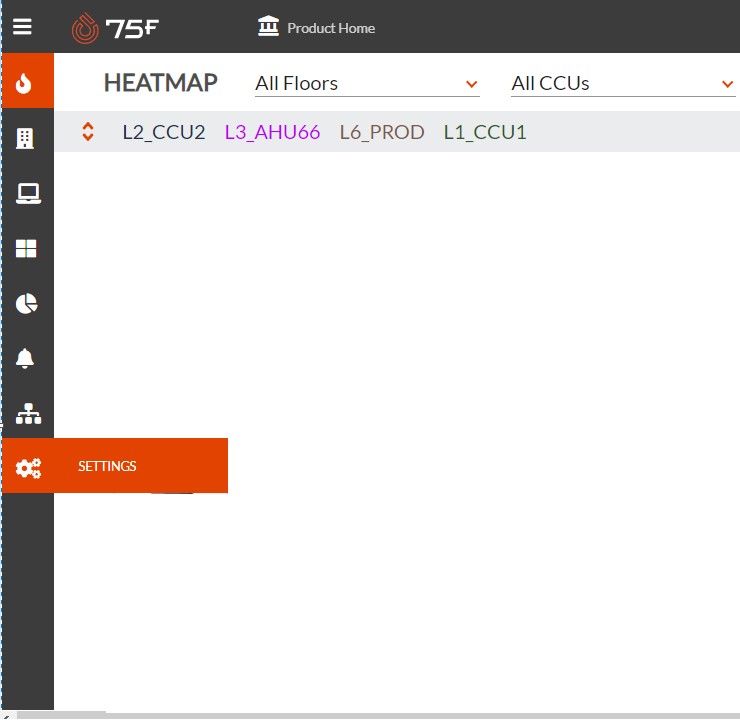This screenshot has height=720, width=740.
Task: Choose the L6_PROD item
Action: tap(382, 132)
